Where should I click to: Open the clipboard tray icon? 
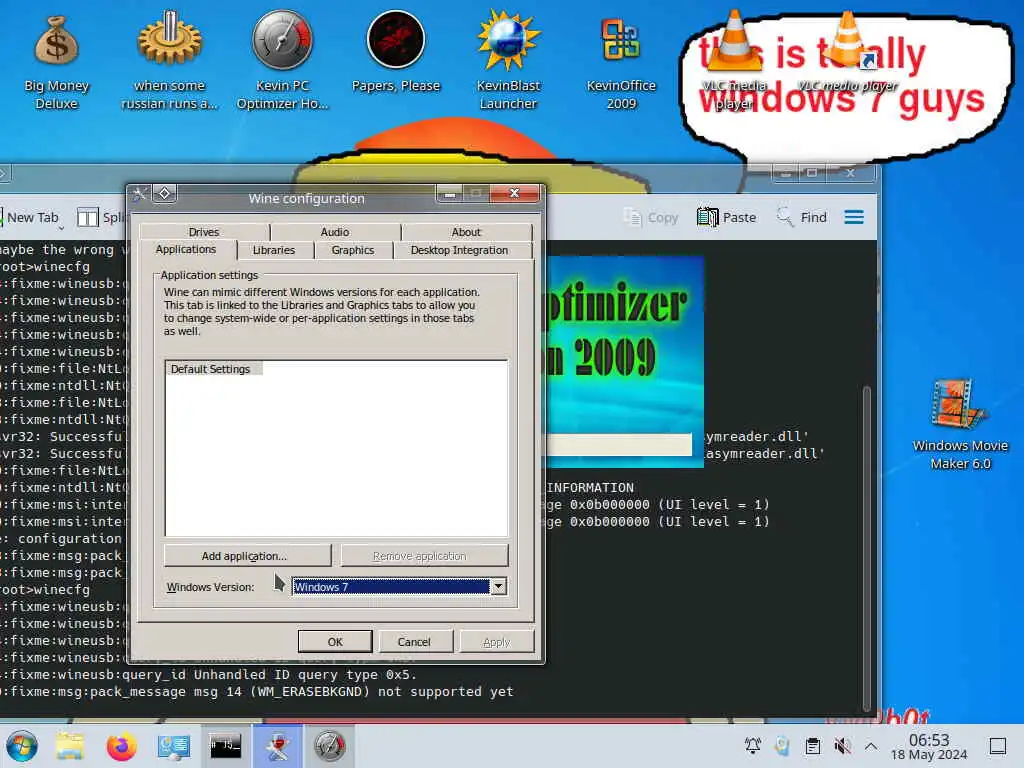coord(813,746)
